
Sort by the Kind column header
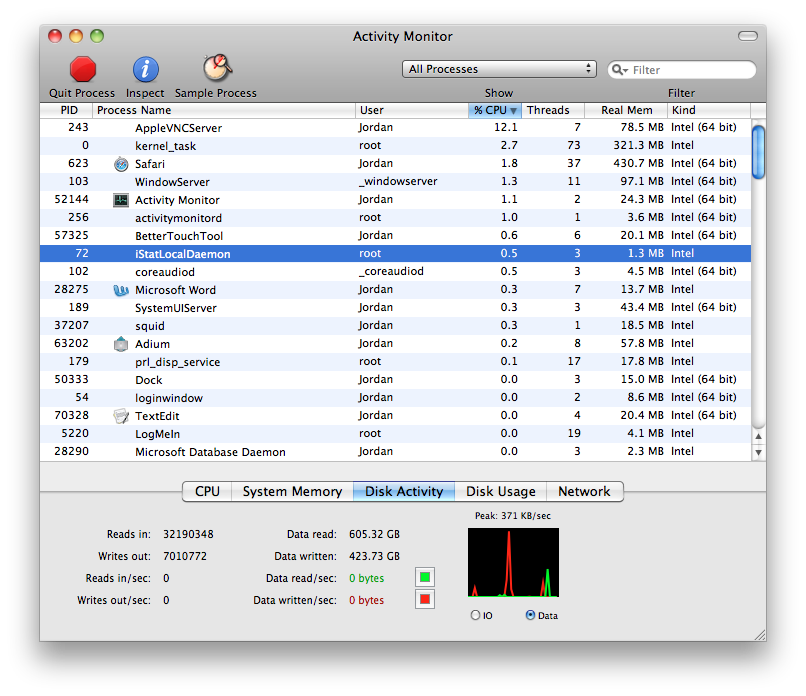click(709, 110)
